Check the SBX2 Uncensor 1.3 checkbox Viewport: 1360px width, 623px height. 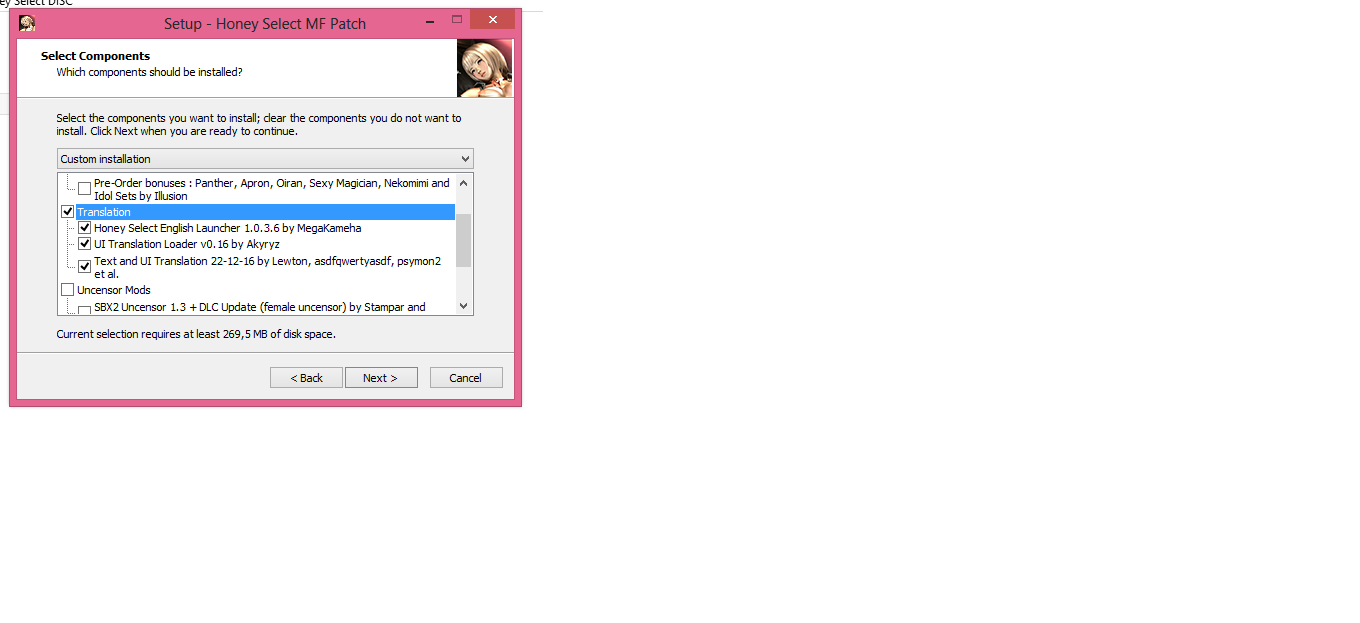tap(85, 310)
